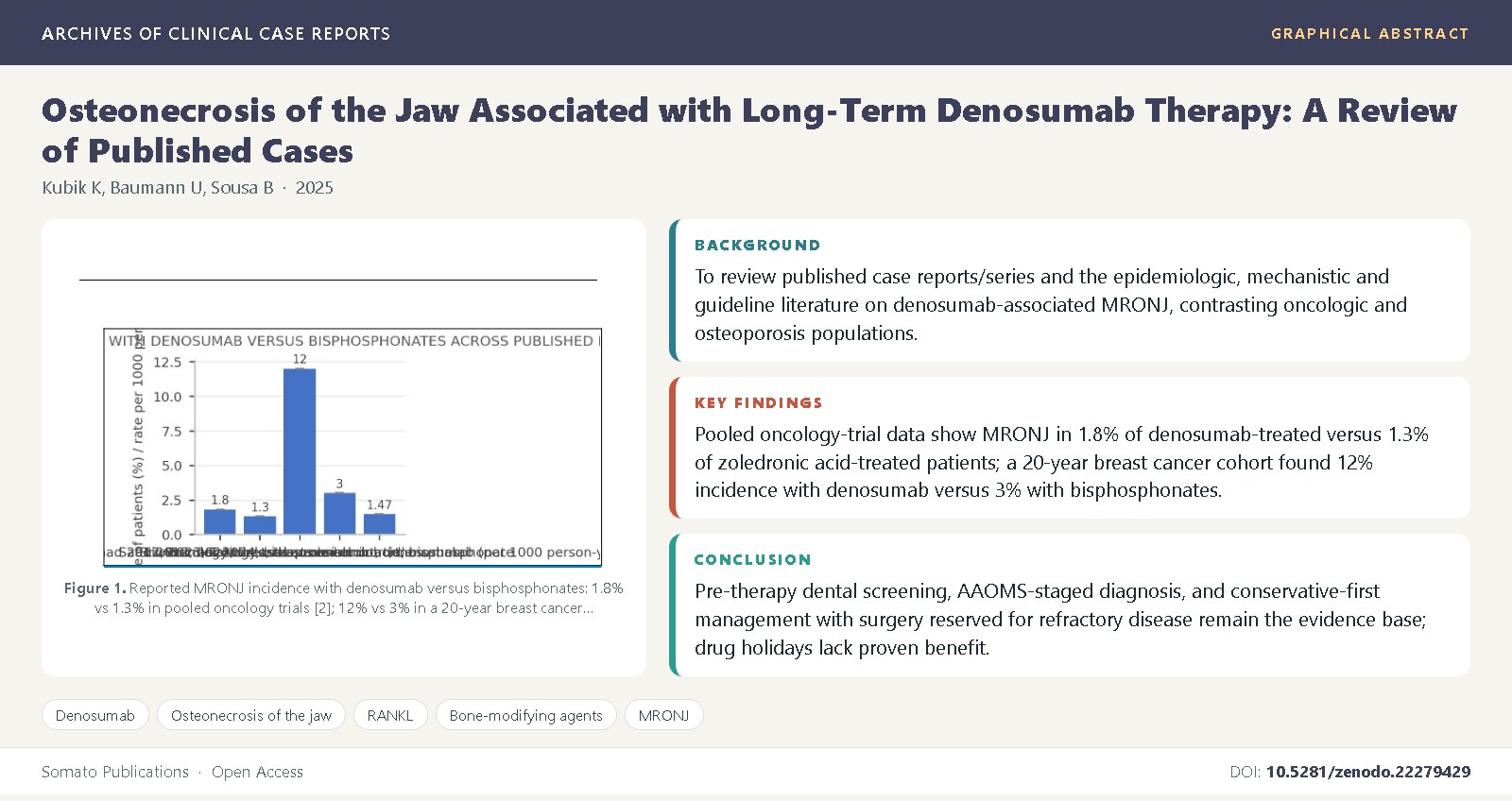
Task: Click the BACKGROUND section heading
Action: (758, 245)
